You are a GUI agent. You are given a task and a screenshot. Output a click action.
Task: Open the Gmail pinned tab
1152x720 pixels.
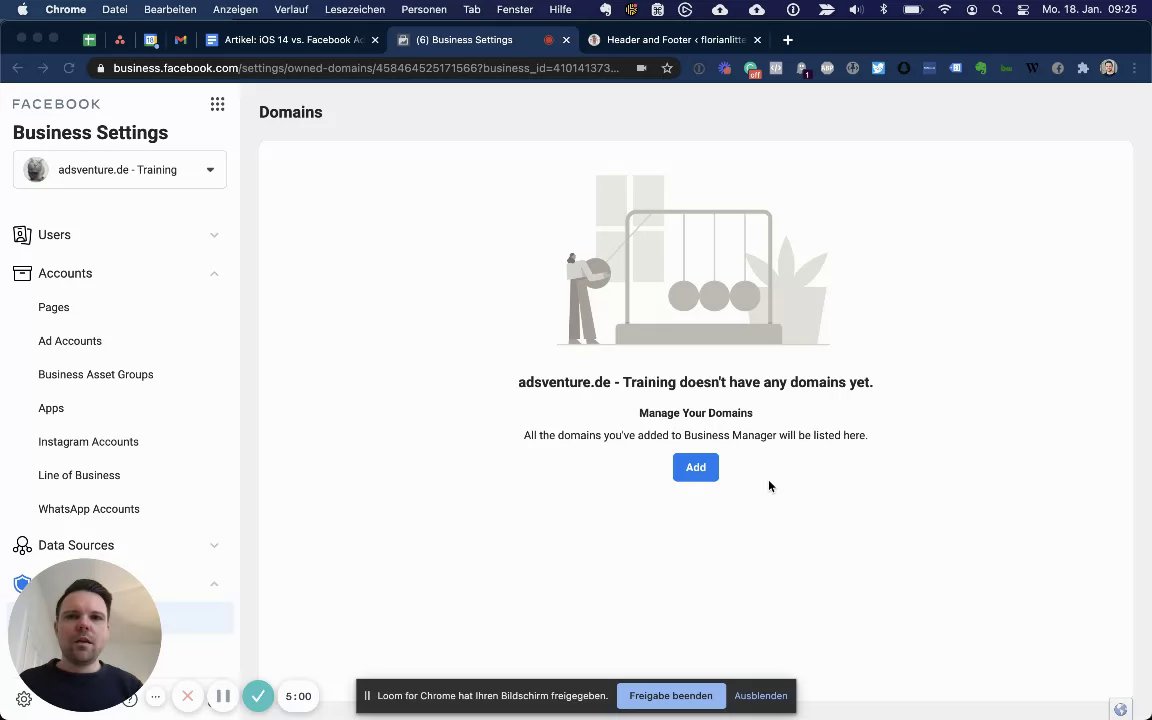181,40
